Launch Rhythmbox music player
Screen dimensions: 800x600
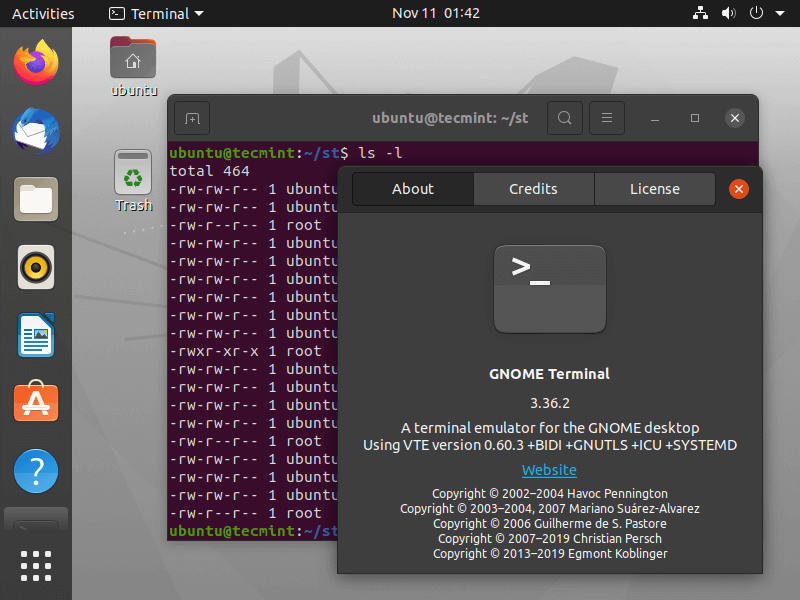pos(36,267)
